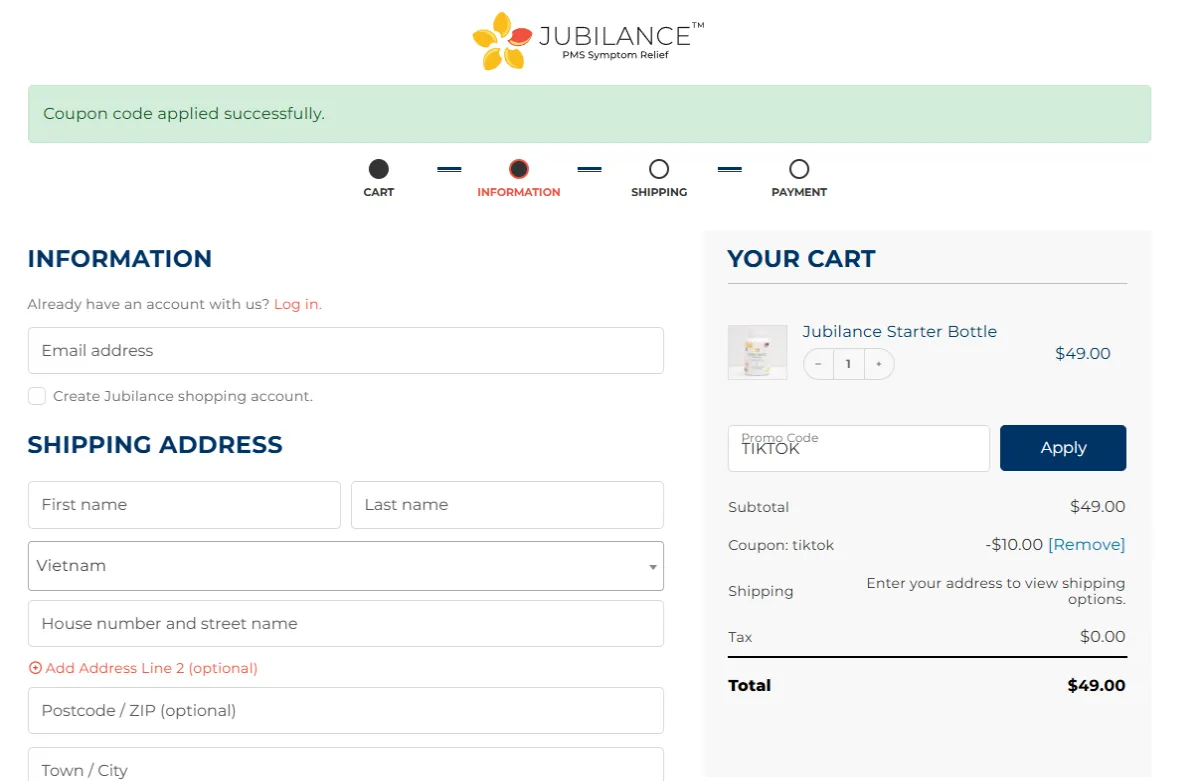Click the Information step circle

click(518, 169)
